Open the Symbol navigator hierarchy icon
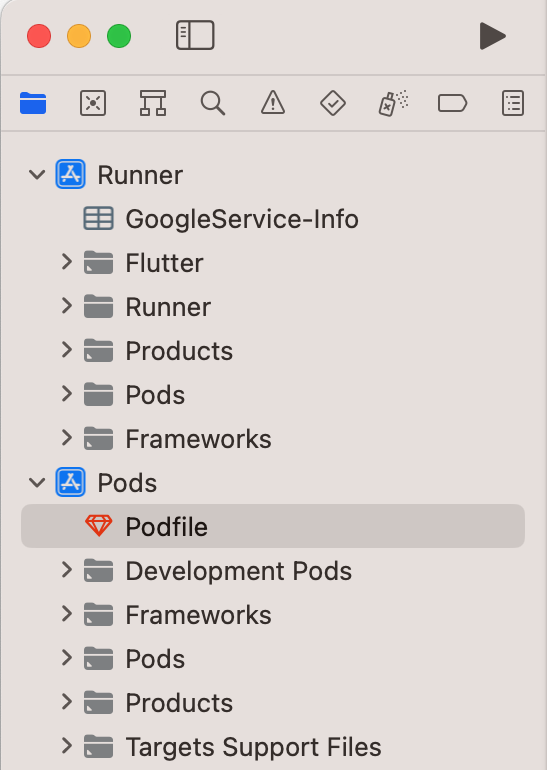The image size is (547, 770). [x=153, y=103]
